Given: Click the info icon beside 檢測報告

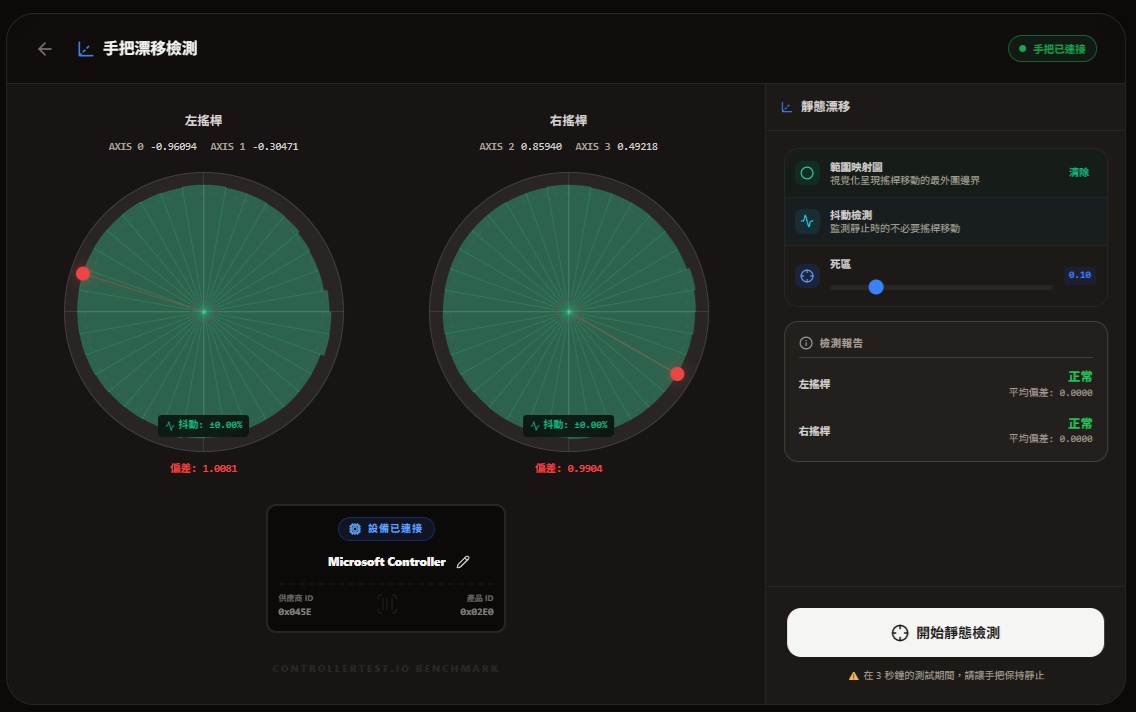Looking at the screenshot, I should coord(806,343).
